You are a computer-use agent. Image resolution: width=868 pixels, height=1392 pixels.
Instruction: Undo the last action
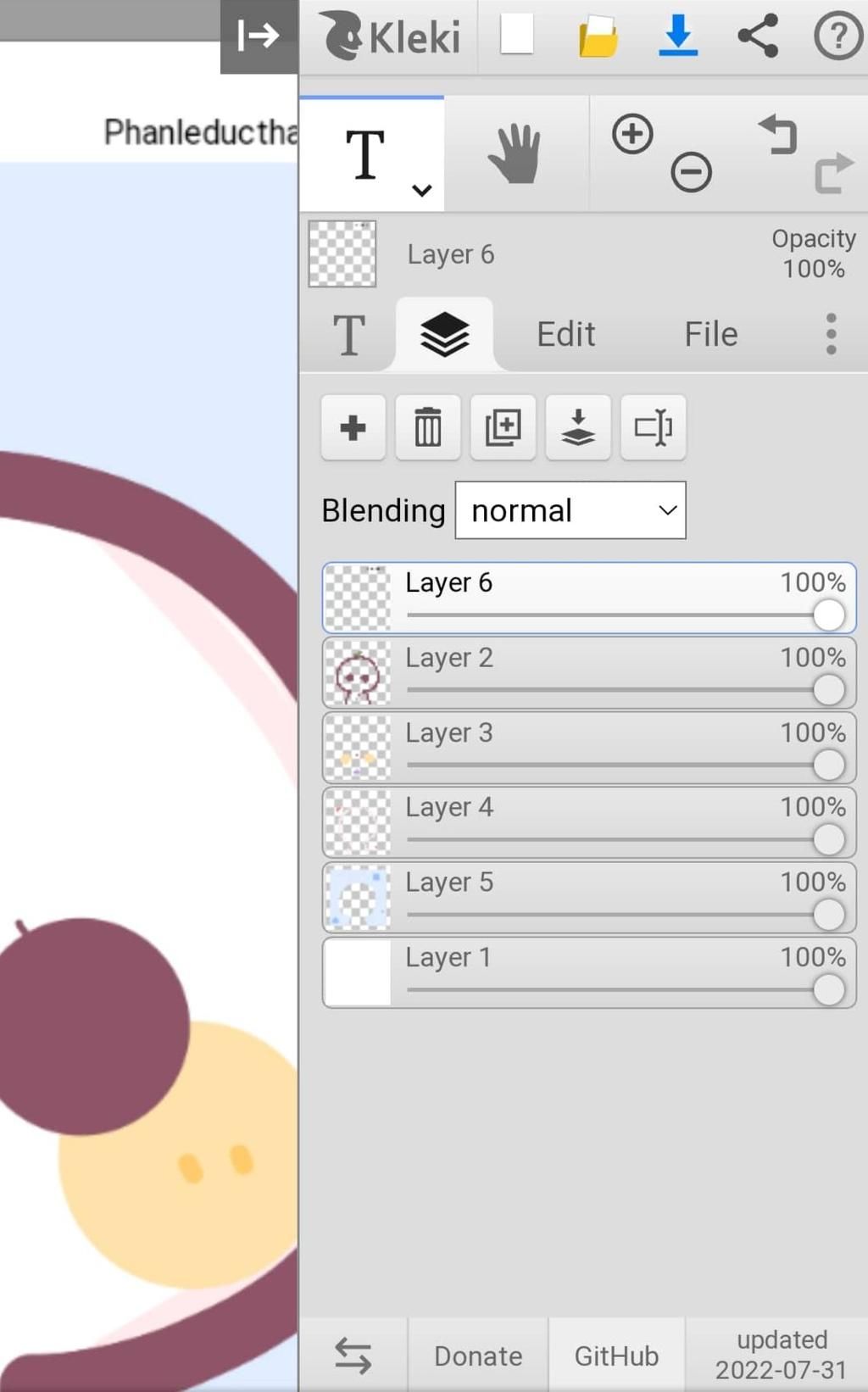pyautogui.click(x=778, y=134)
